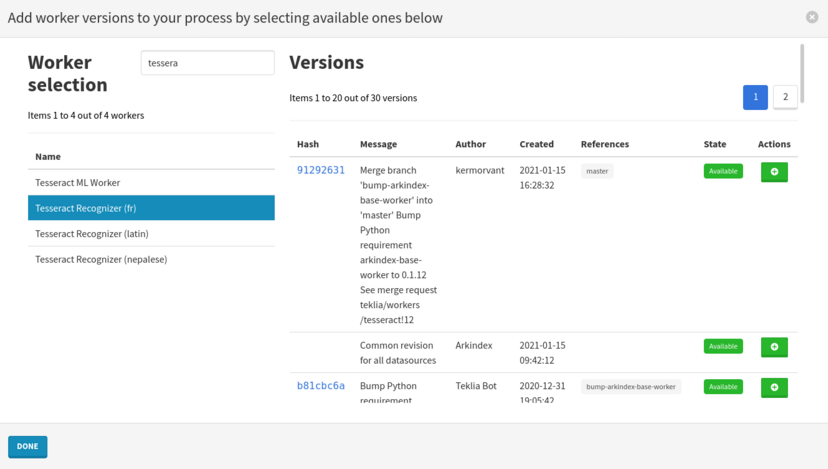The height and width of the screenshot is (469, 828).
Task: Open hash link b81cbc6a
Action: coord(320,386)
